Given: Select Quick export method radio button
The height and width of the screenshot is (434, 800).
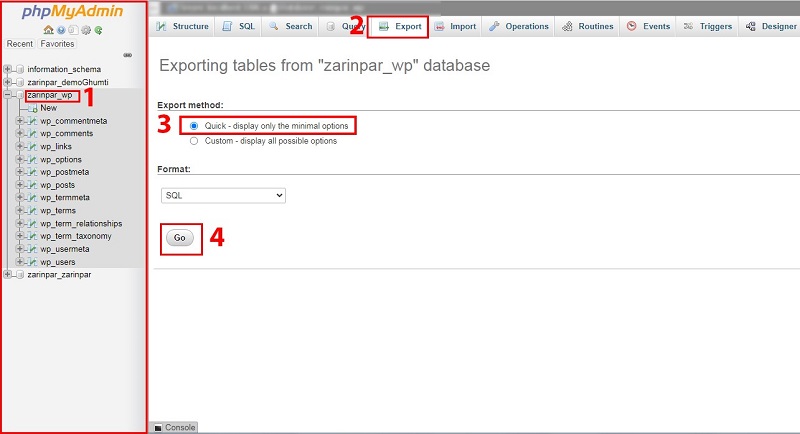Looking at the screenshot, I should [194, 126].
